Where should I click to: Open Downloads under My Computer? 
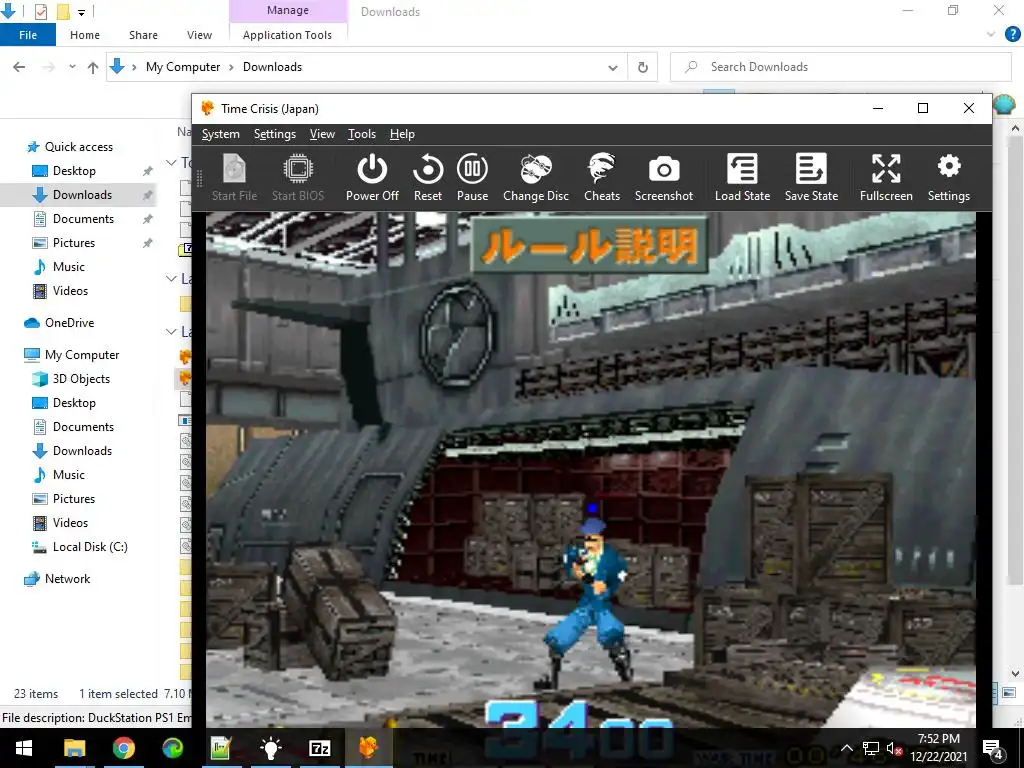(x=82, y=451)
